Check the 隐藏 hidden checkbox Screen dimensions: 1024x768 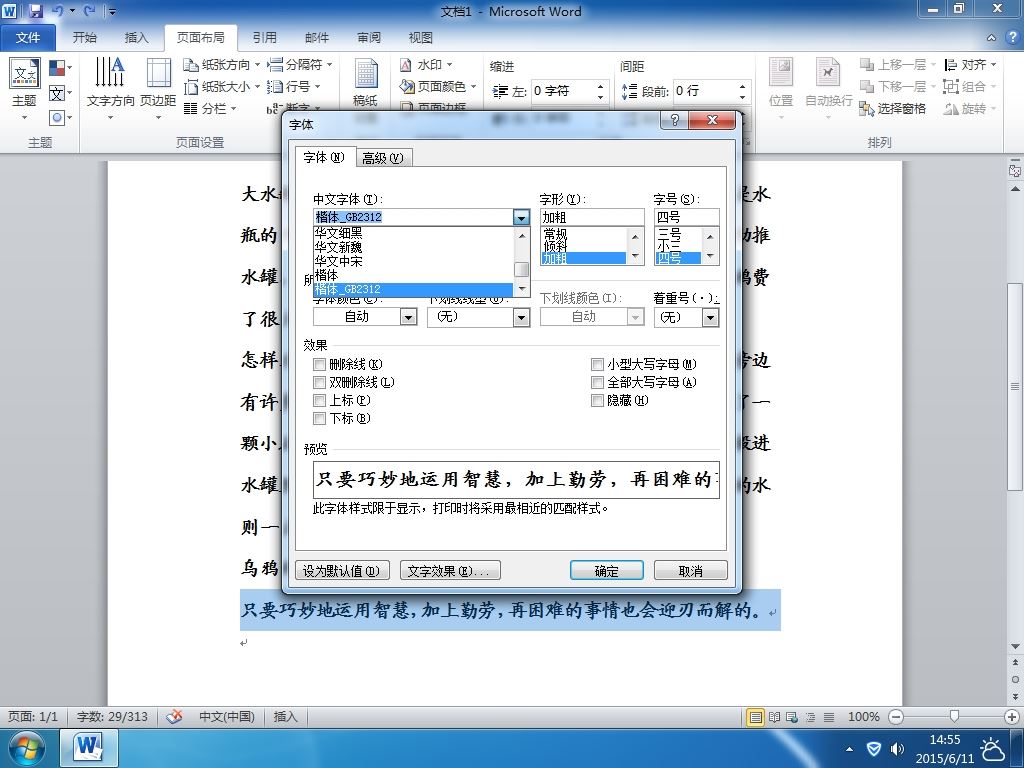(x=597, y=400)
